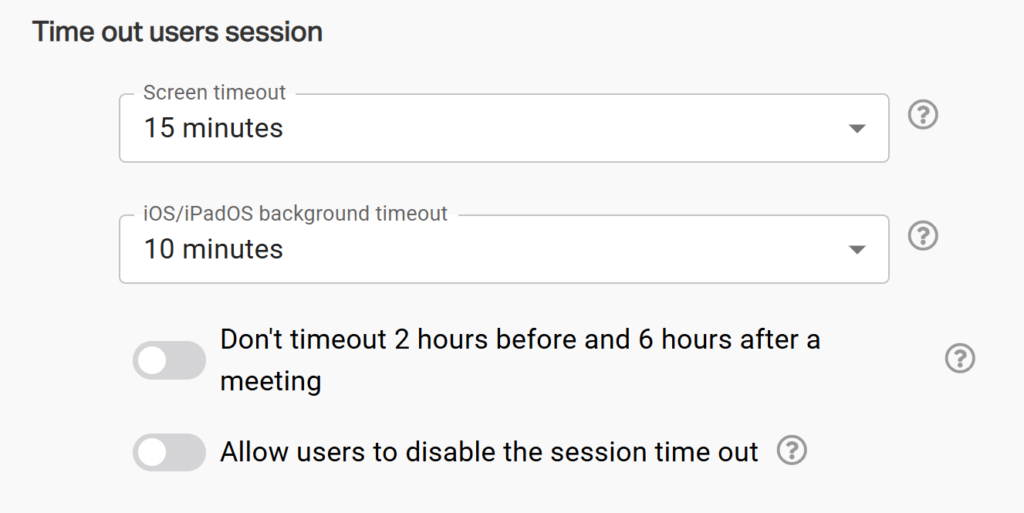Click the word meeting in toggle description
Viewport: 1024px width, 513px height.
click(270, 381)
